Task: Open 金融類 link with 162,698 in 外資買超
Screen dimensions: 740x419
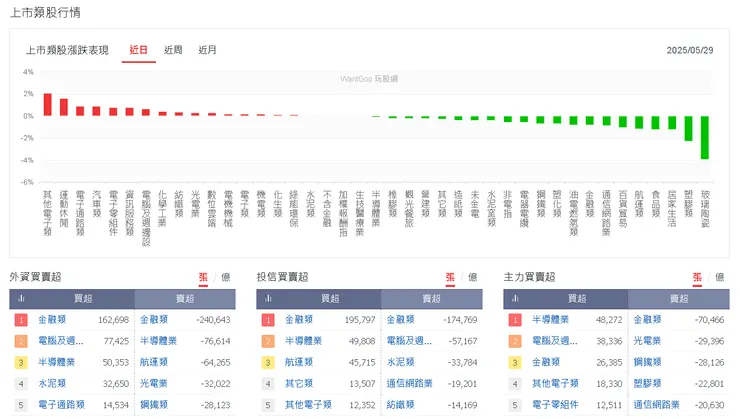Action: click(x=52, y=319)
